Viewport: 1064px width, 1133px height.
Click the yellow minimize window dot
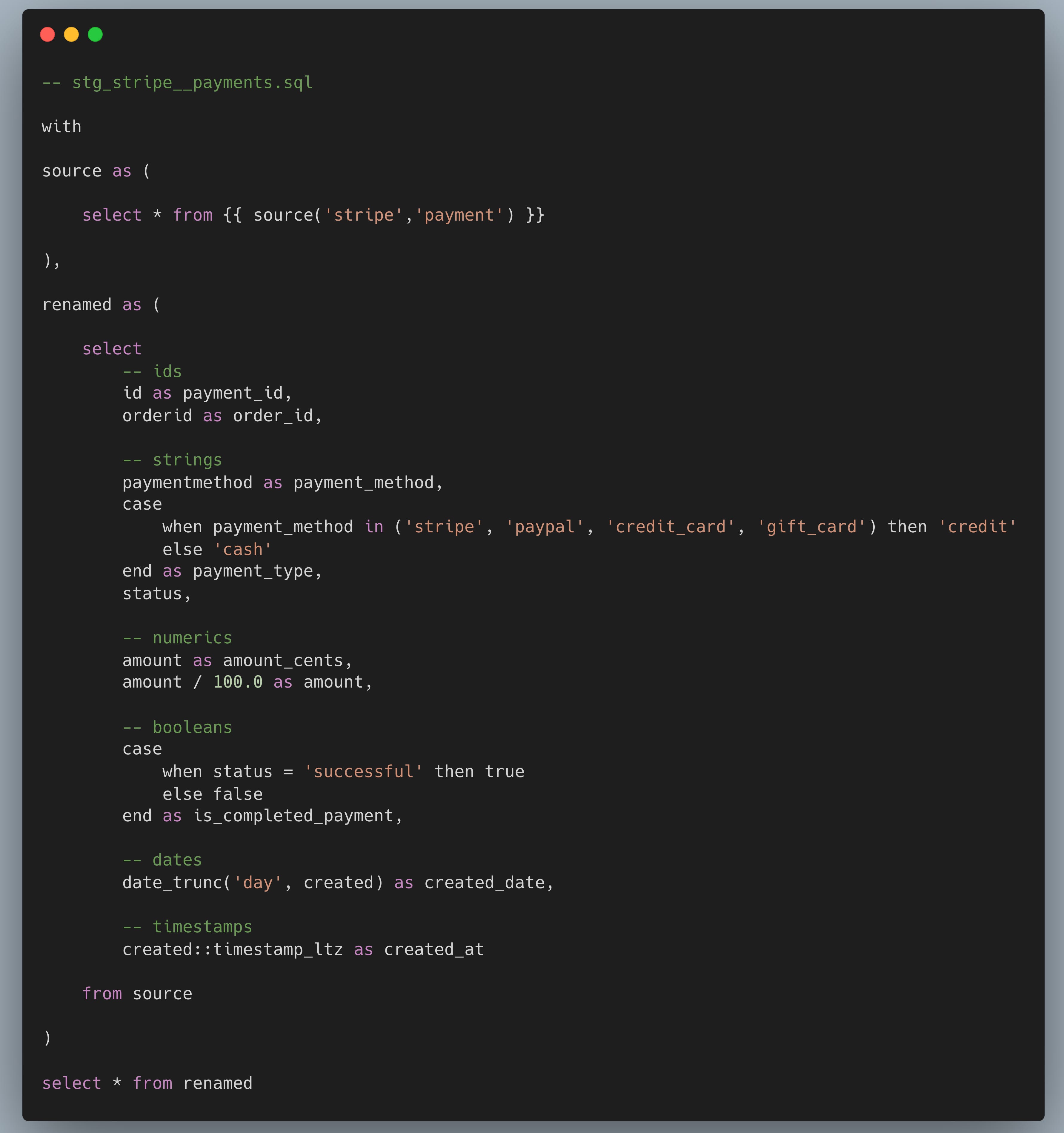pyautogui.click(x=71, y=34)
